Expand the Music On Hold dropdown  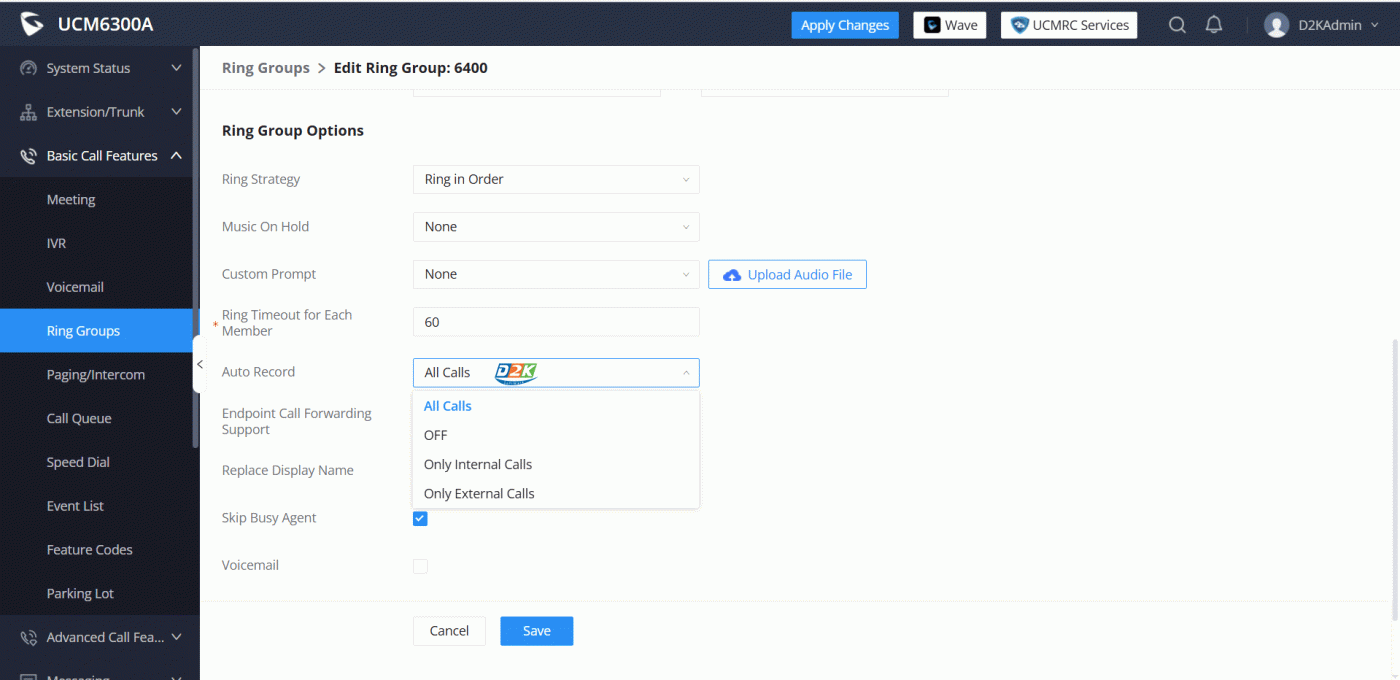click(555, 227)
